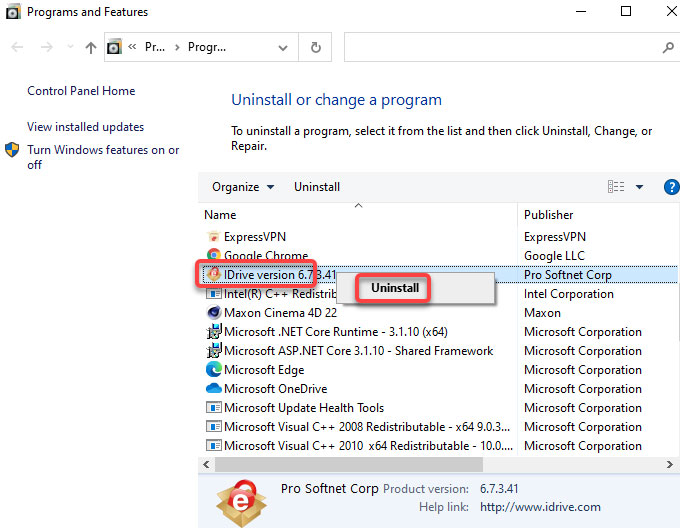
Task: Click the Microsoft Update Health Tools icon
Action: coord(213,407)
